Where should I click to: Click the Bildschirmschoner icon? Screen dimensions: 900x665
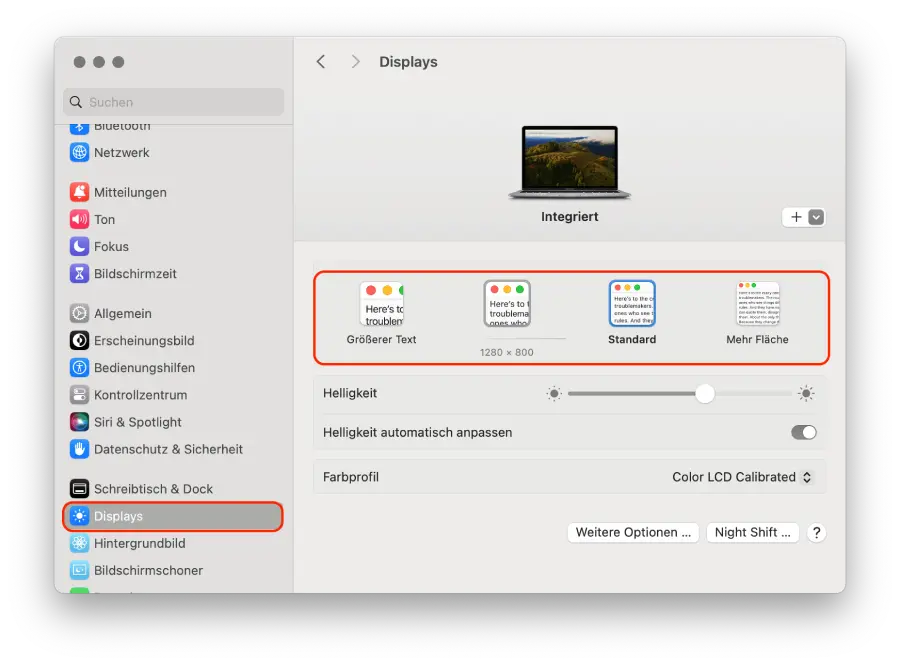79,570
